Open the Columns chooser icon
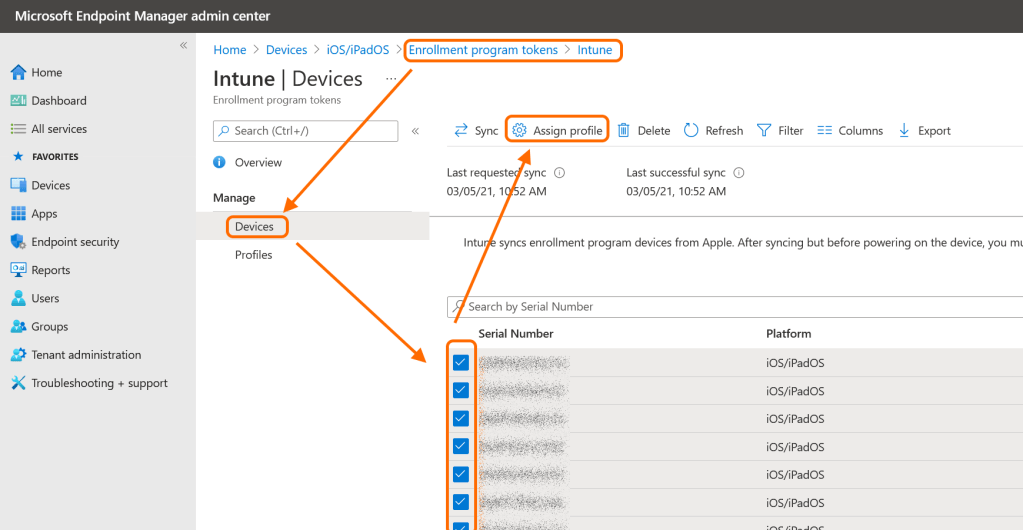Image resolution: width=1023 pixels, height=530 pixels. point(825,131)
